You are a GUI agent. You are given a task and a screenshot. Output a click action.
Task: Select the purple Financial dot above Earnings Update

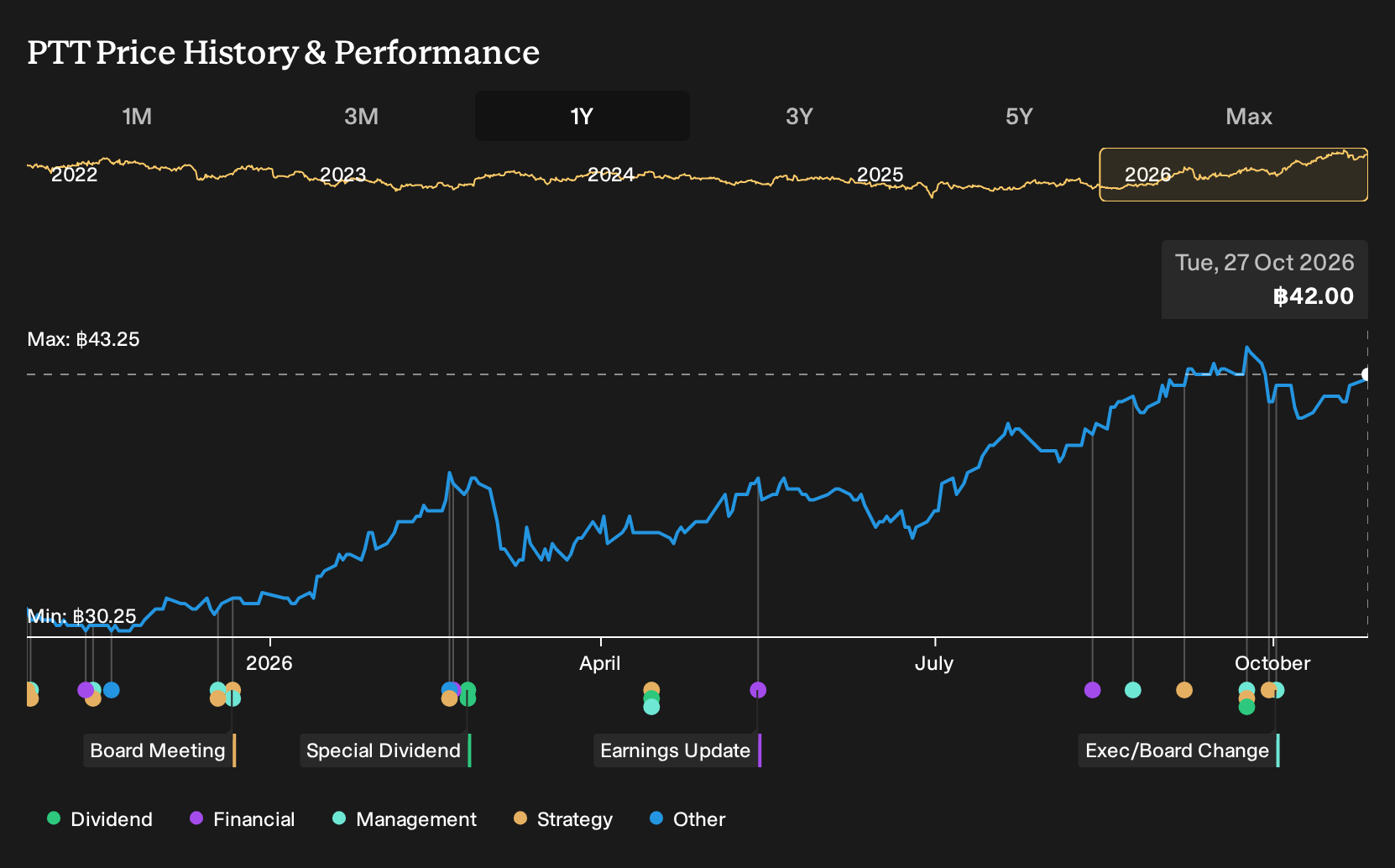click(758, 690)
